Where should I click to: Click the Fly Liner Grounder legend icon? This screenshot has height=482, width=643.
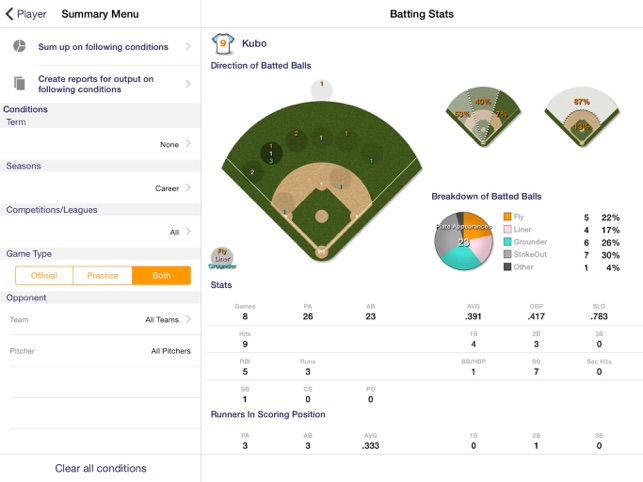[222, 258]
